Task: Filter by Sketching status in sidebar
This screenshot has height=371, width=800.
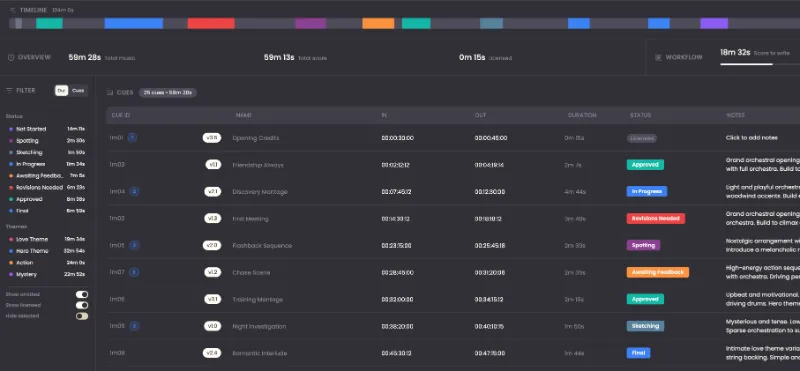Action: 46,153
